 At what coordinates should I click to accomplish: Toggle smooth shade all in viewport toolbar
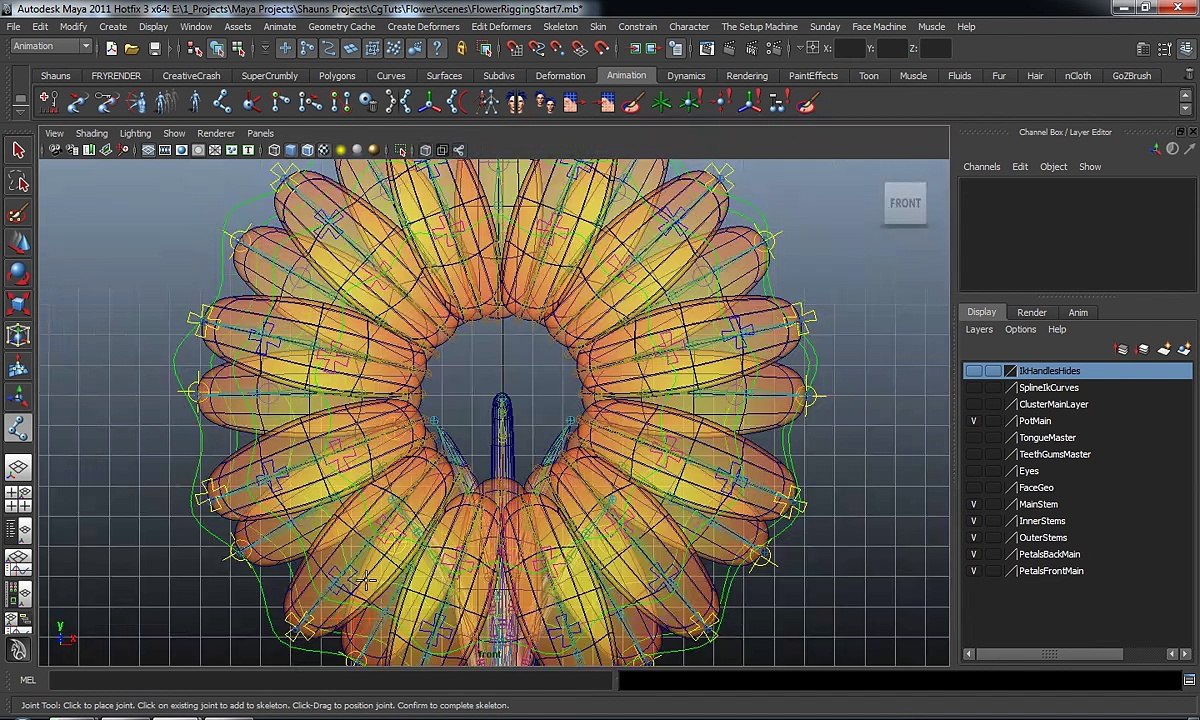pos(291,150)
